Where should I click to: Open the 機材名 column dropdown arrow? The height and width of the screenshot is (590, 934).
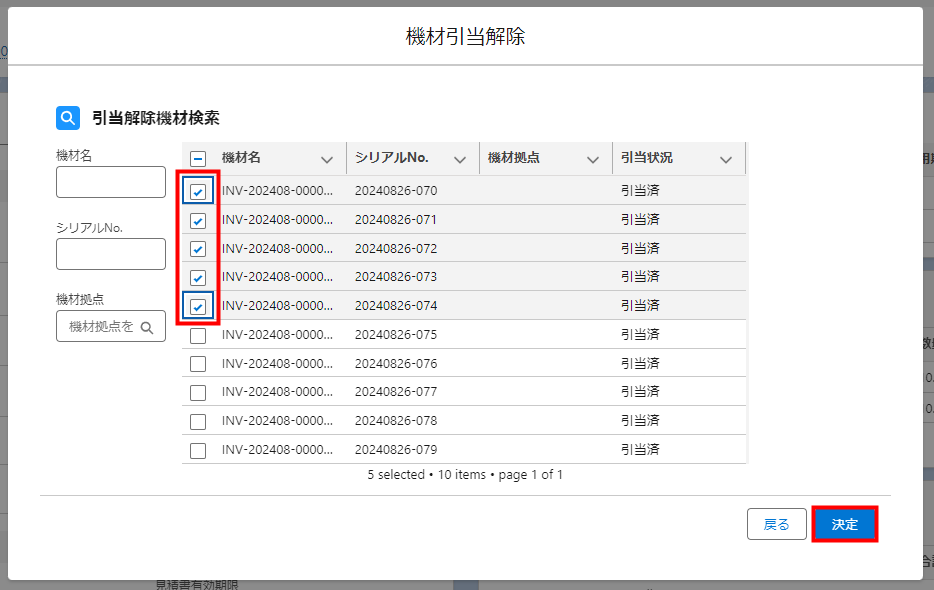327,159
